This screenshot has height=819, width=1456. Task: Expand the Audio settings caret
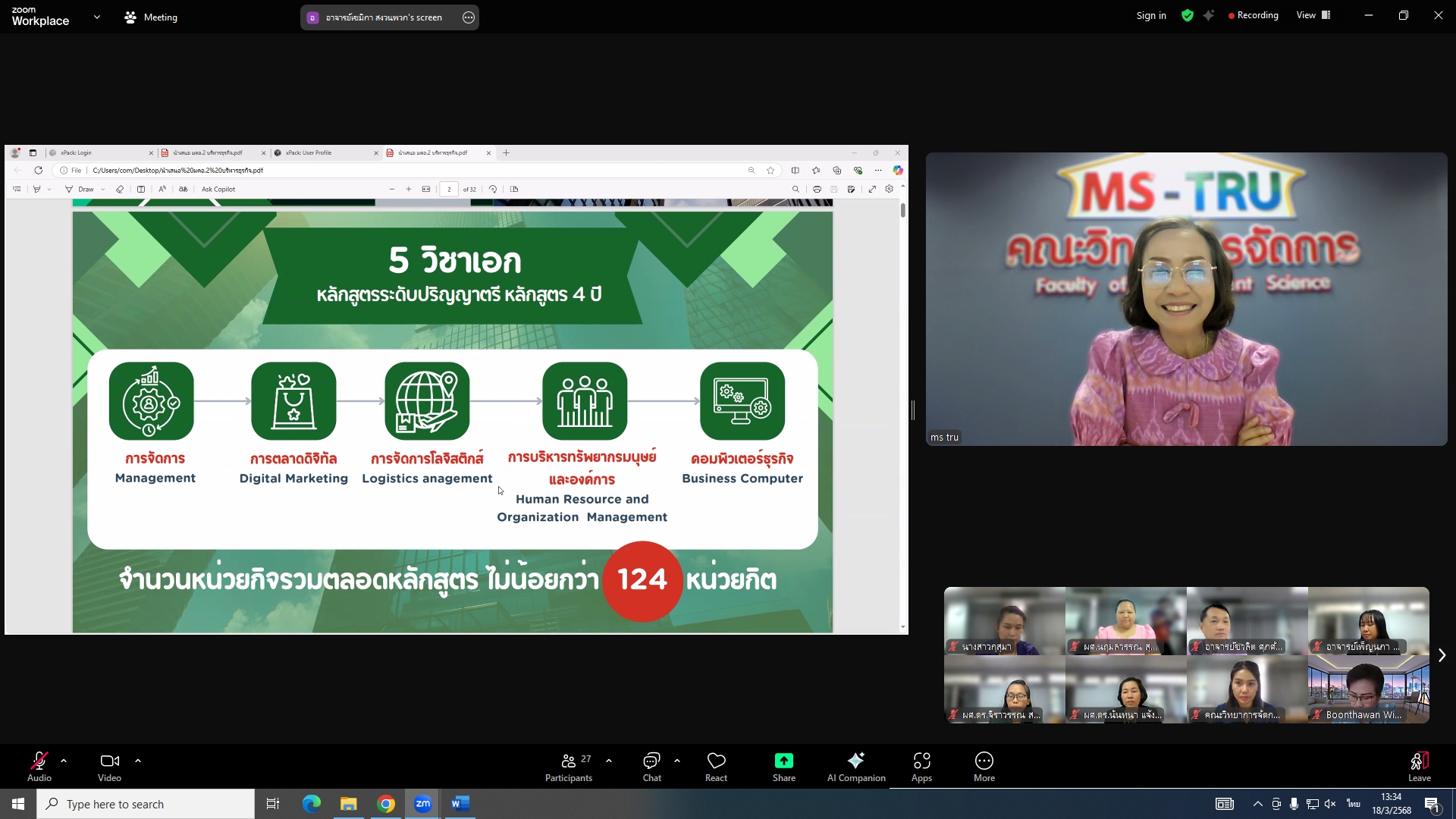click(x=64, y=760)
